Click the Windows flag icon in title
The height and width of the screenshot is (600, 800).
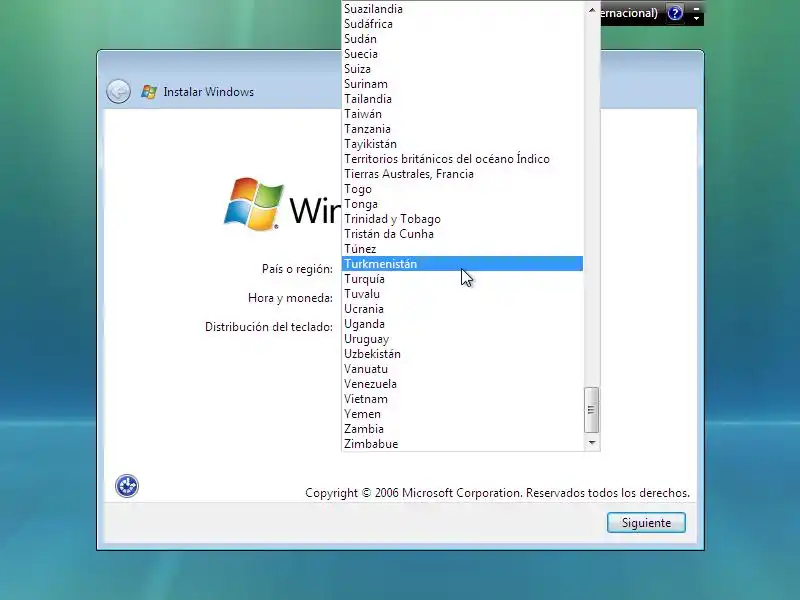pos(149,92)
